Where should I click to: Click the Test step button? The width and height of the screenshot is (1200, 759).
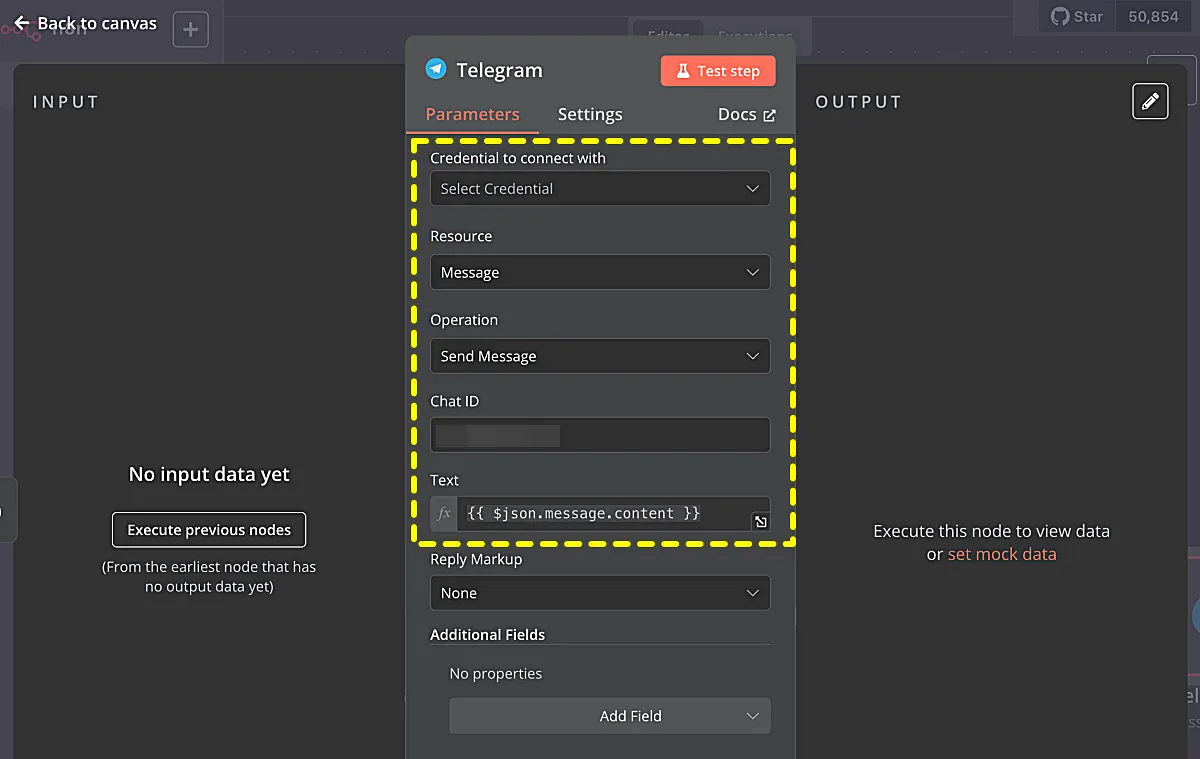[x=718, y=71]
